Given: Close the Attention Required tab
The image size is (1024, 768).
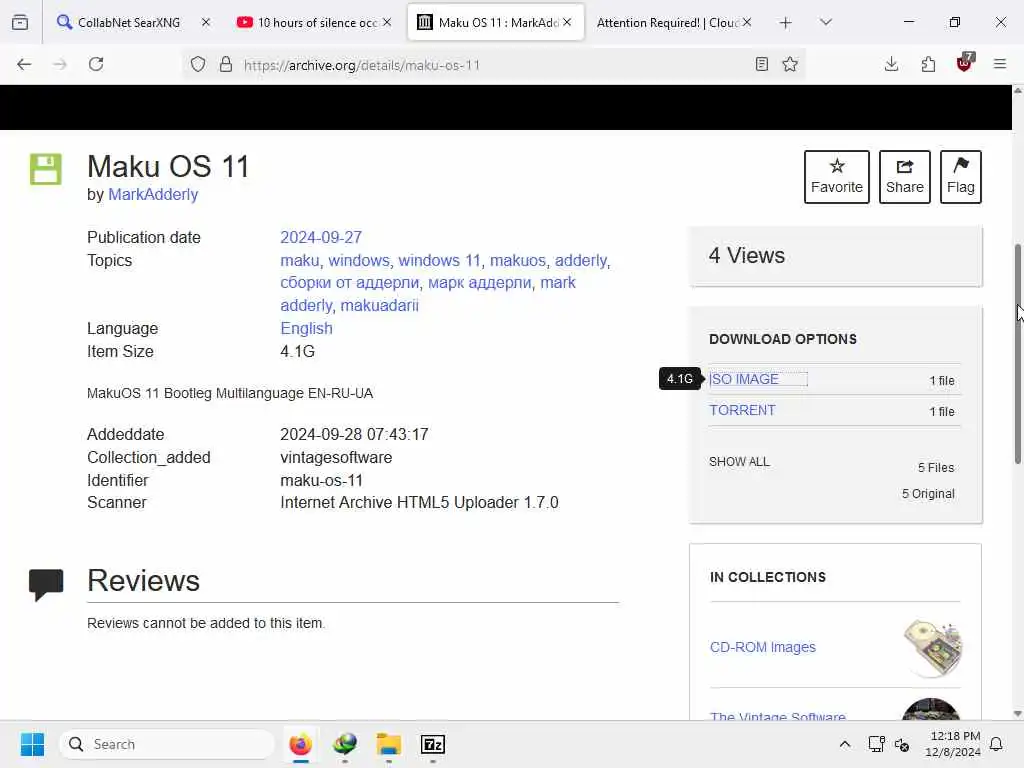Looking at the screenshot, I should (747, 22).
